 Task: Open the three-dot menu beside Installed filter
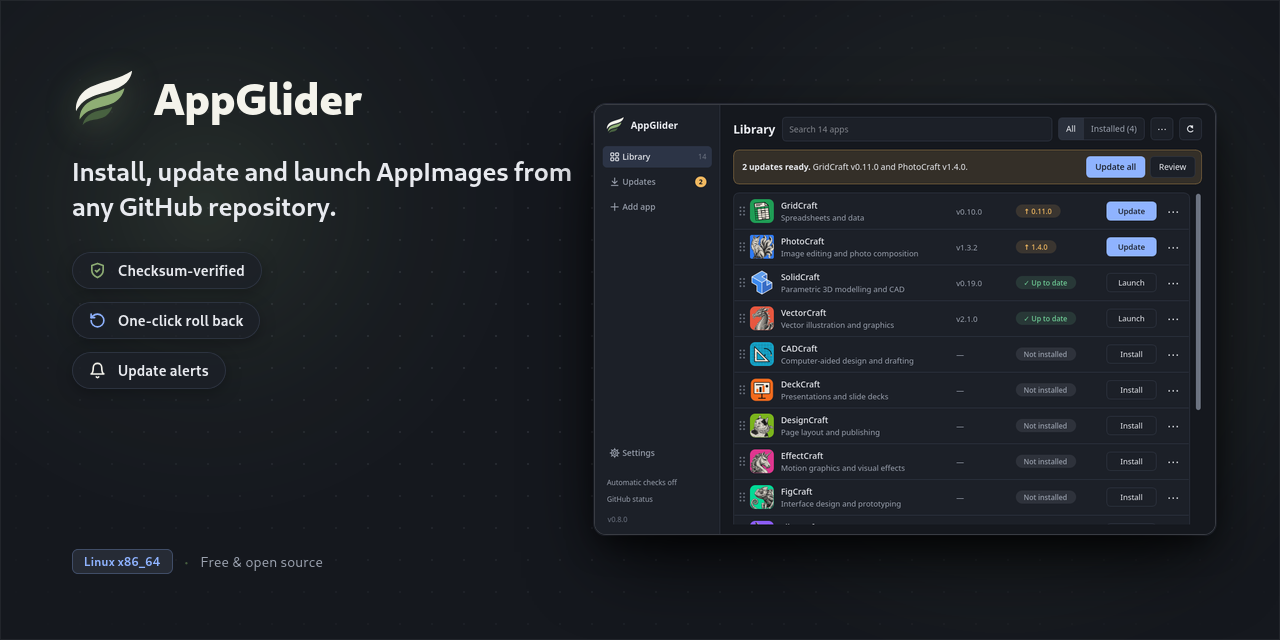(1161, 129)
